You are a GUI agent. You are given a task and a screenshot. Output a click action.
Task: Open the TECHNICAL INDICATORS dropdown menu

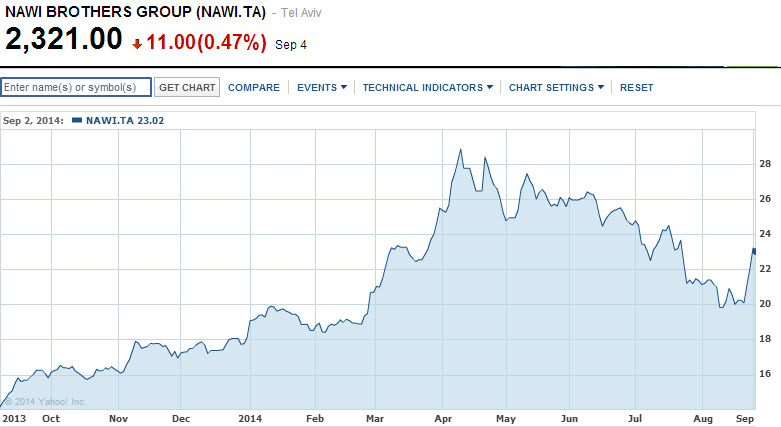tap(427, 88)
